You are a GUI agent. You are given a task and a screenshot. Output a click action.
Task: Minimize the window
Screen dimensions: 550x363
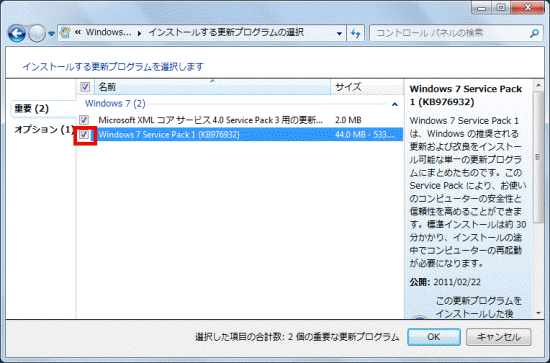481,8
